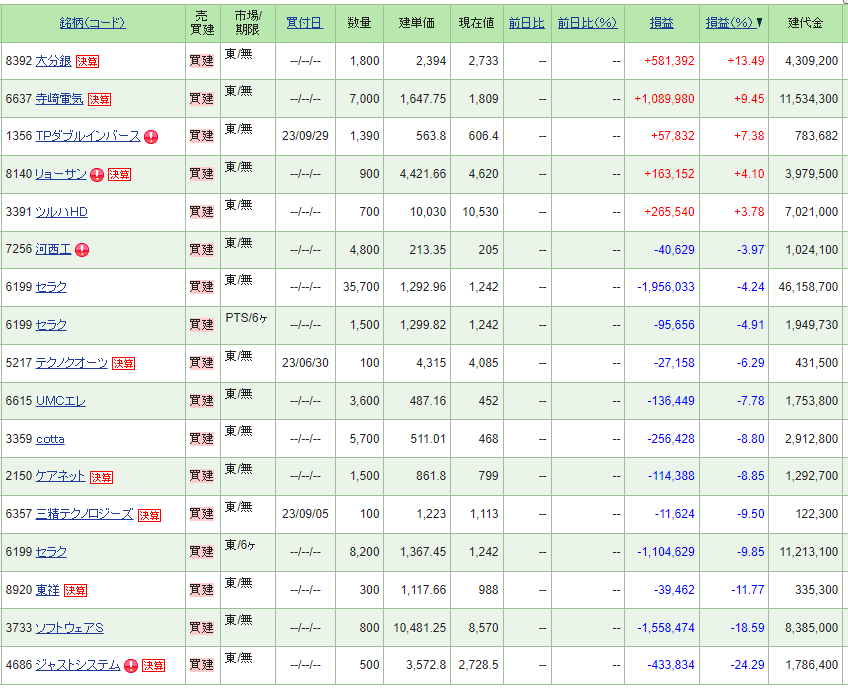Screen dimensions: 848x693
Task: Open the ツルハHD stock link
Action: (62, 212)
